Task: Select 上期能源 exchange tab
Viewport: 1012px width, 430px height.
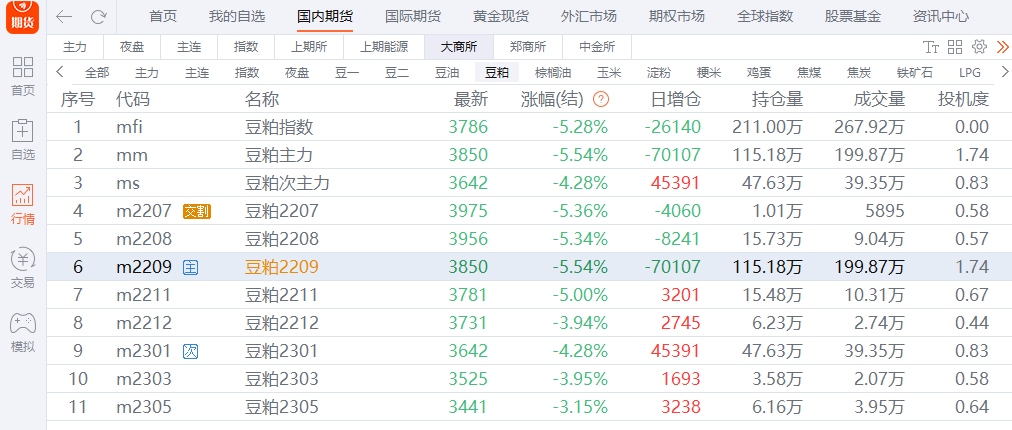Action: (384, 46)
